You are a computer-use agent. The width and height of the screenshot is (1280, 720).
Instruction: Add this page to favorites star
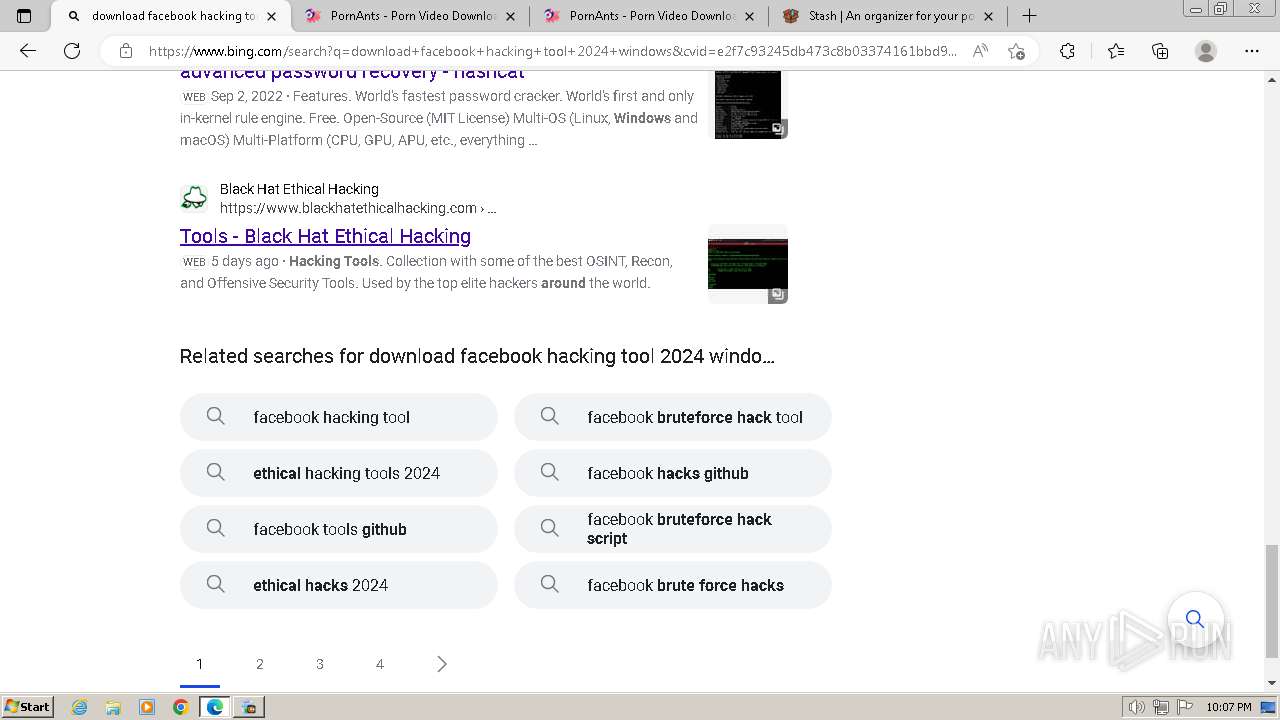coord(1016,51)
